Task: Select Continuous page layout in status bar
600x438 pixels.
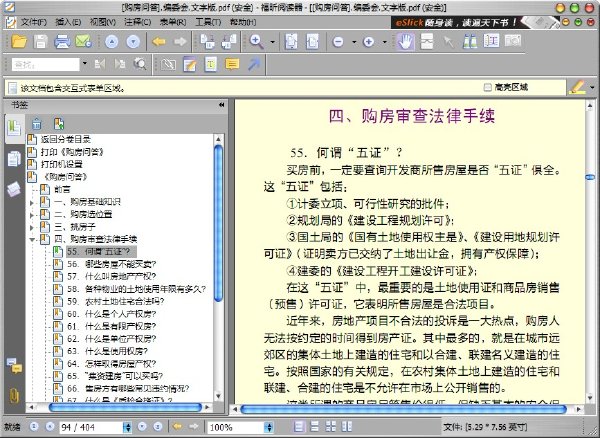Action: click(x=315, y=427)
